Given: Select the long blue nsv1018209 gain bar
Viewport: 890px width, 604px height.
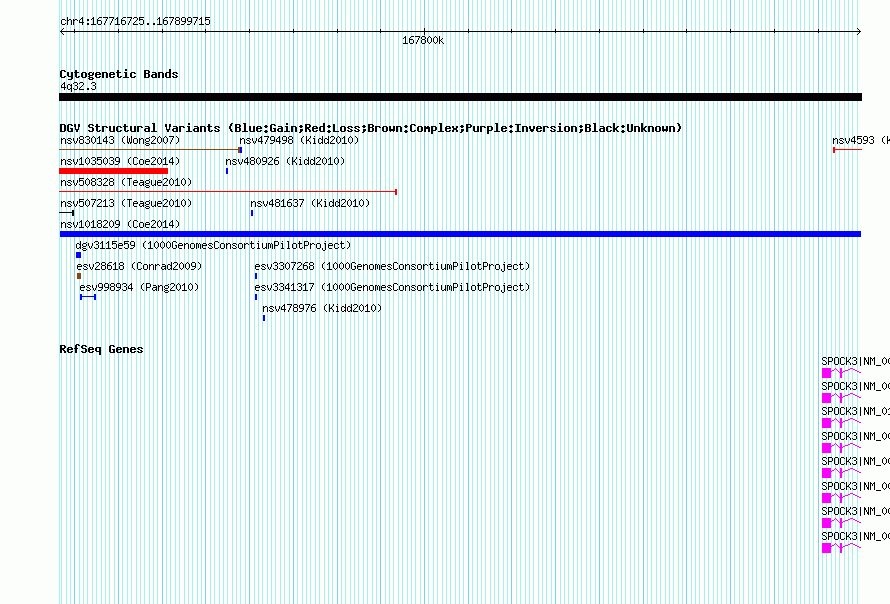Looking at the screenshot, I should pyautogui.click(x=460, y=234).
